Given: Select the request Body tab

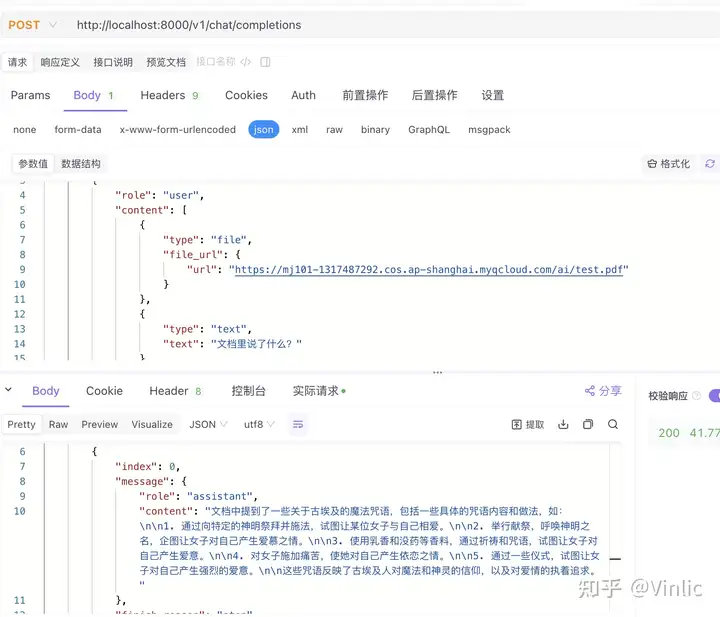Looking at the screenshot, I should point(93,95).
